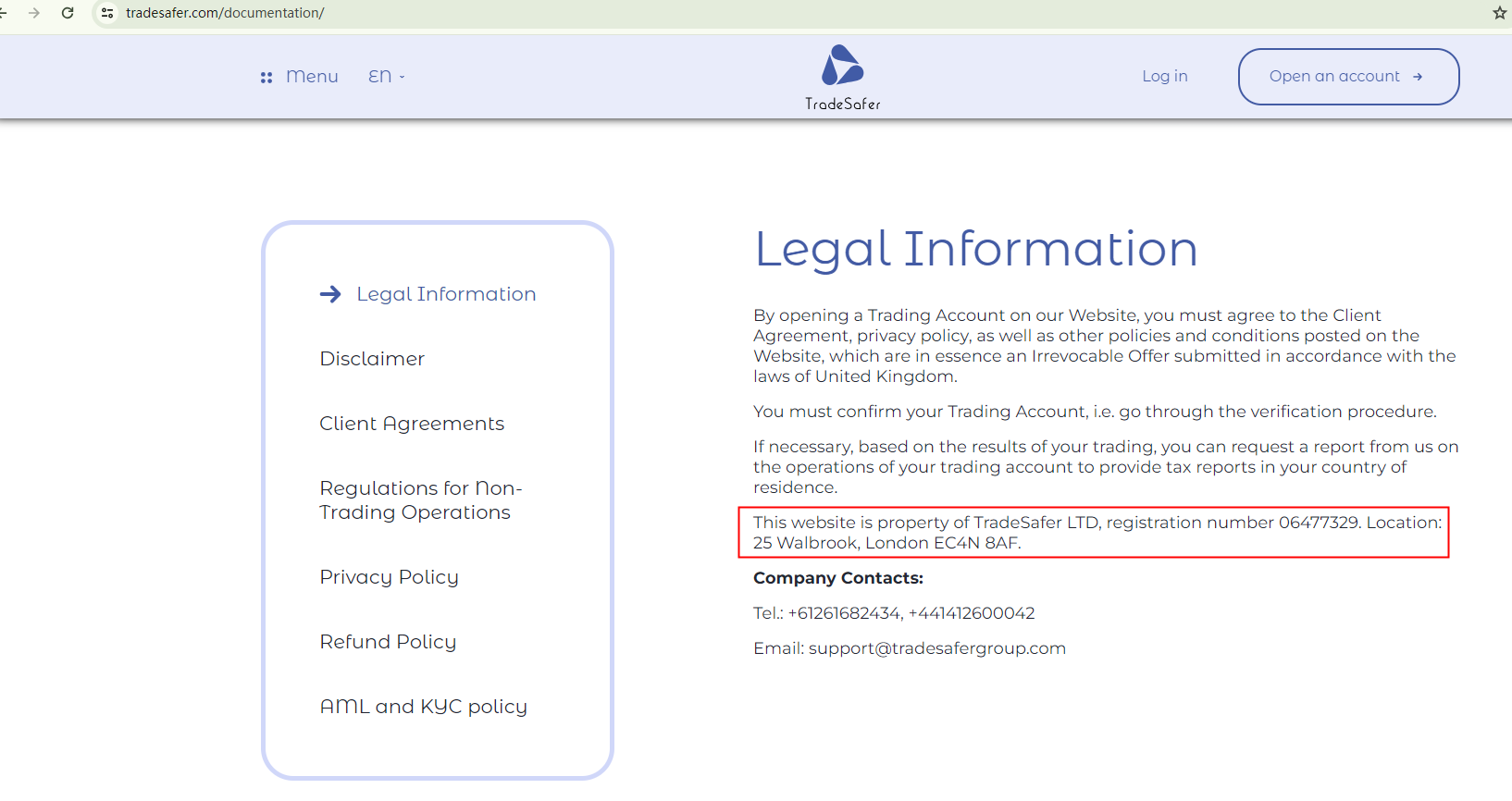Click the address bar URL tradesafer.com/documentation/

225,13
